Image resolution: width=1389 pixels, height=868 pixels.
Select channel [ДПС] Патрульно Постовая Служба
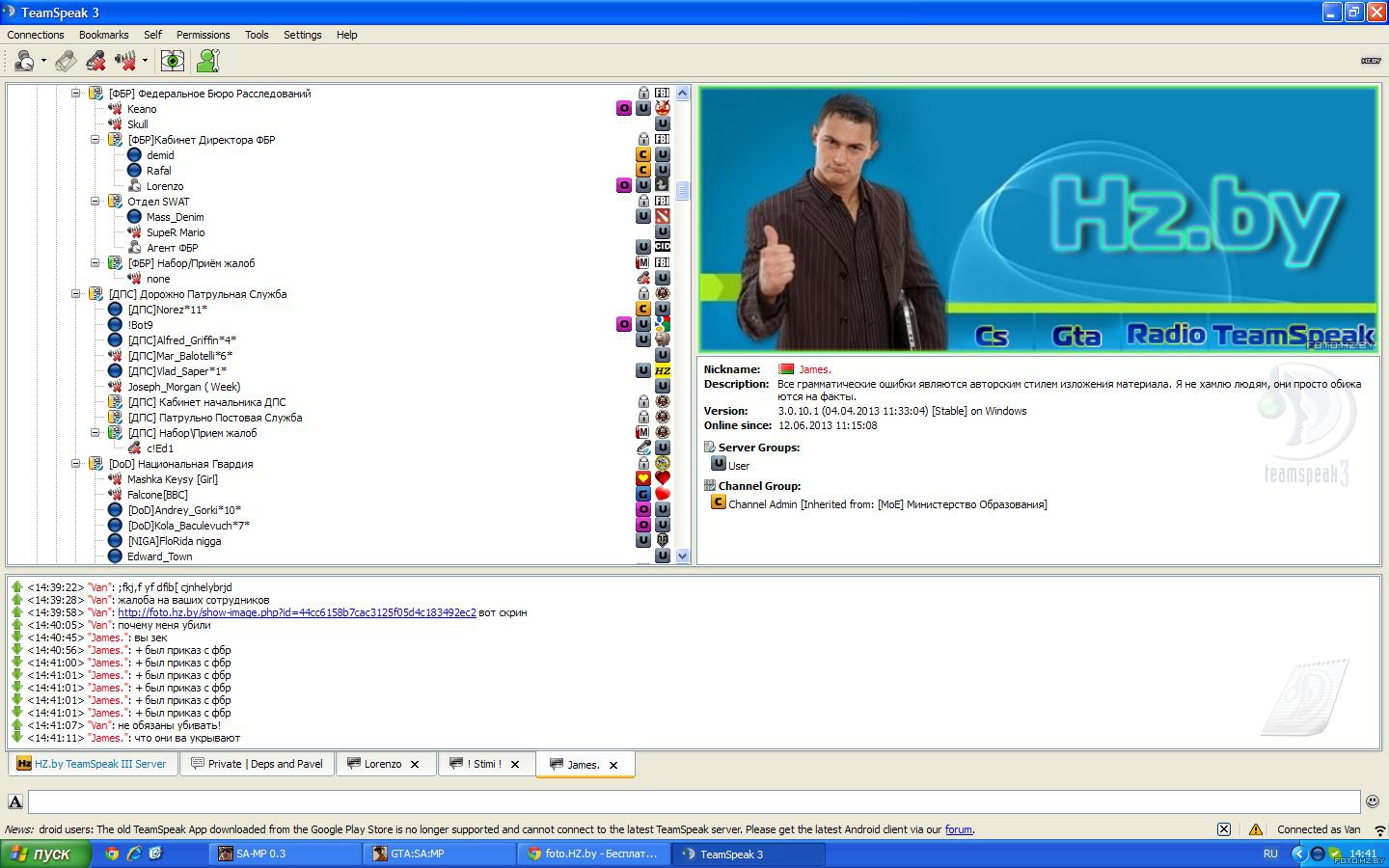(214, 418)
